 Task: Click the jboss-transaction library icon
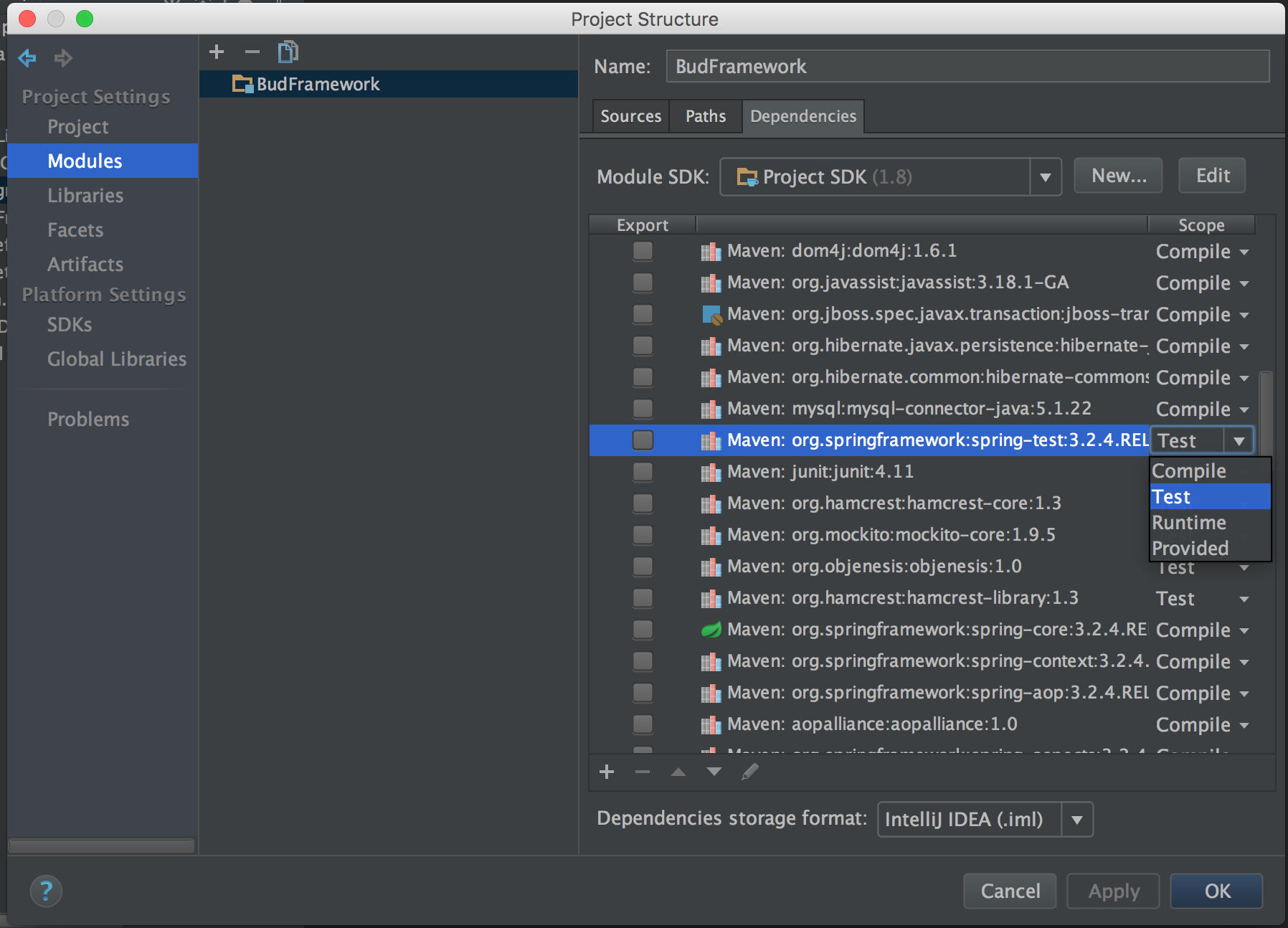tap(711, 314)
